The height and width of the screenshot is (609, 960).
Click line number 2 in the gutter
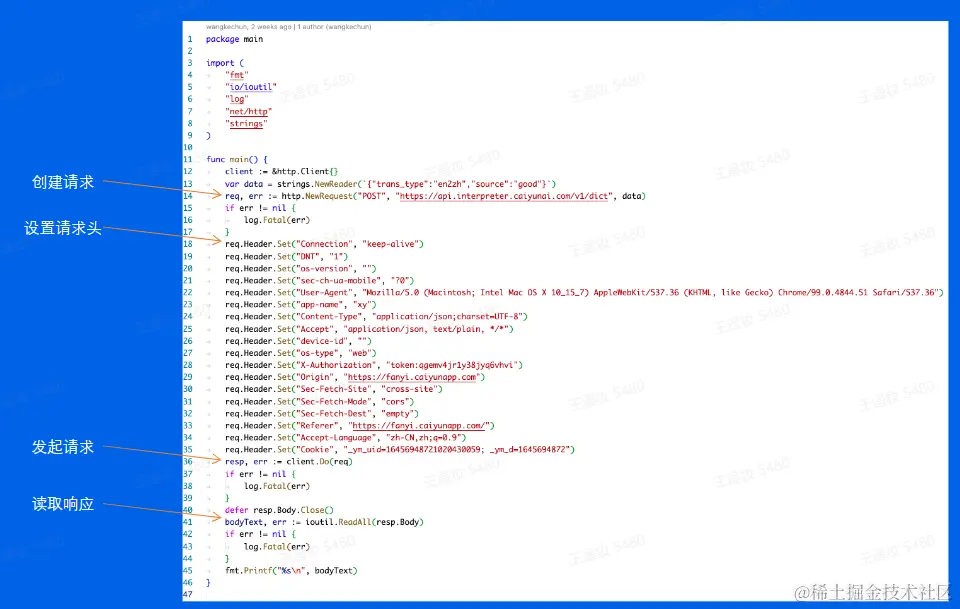190,51
